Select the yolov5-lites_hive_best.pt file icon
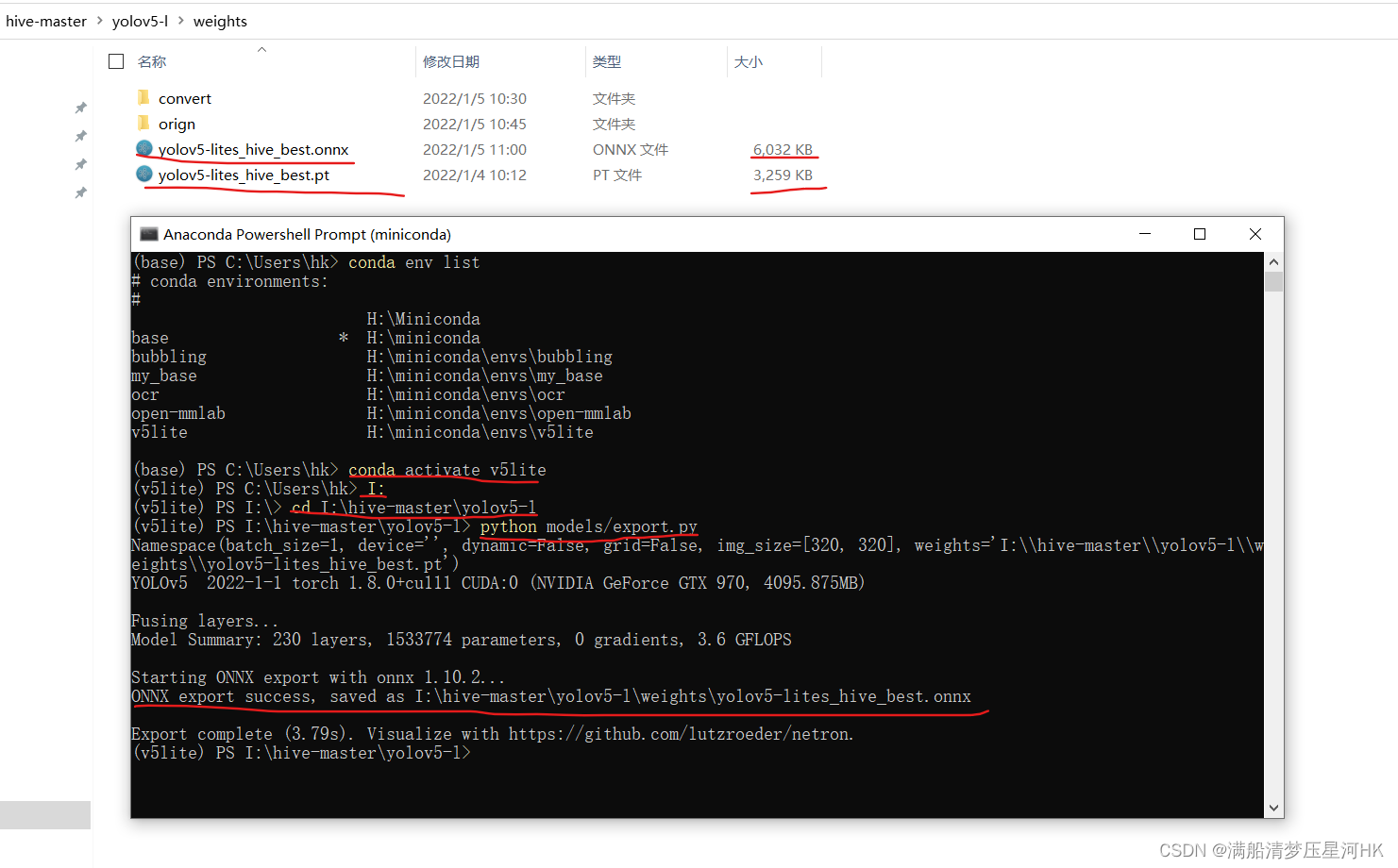 coord(144,174)
